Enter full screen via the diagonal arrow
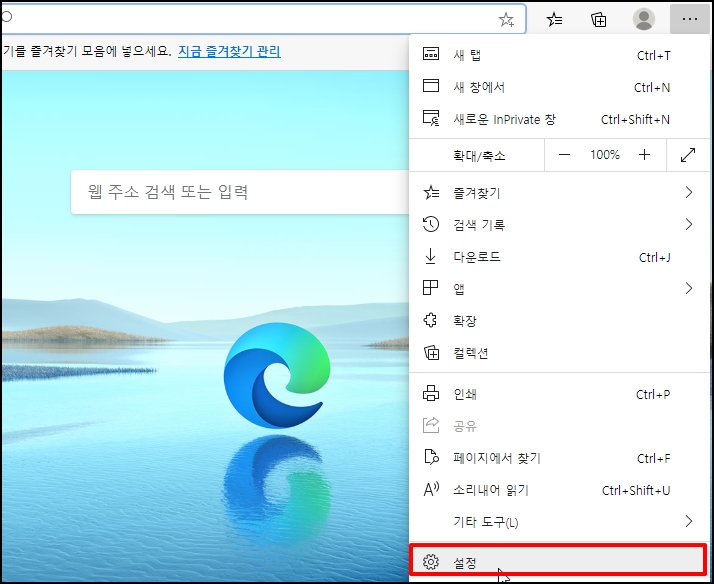This screenshot has height=584, width=714. point(688,155)
